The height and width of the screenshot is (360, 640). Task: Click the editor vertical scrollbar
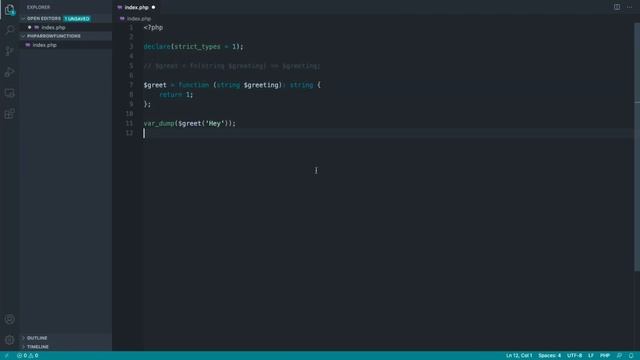(637, 147)
